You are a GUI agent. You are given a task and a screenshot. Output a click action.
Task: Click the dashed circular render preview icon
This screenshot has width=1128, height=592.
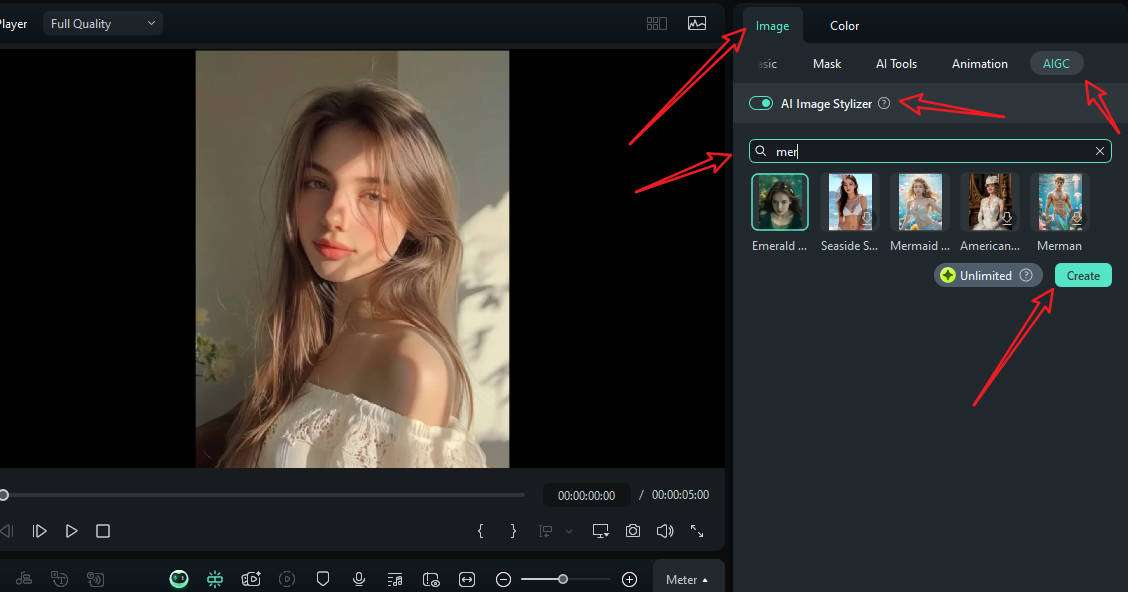[287, 579]
